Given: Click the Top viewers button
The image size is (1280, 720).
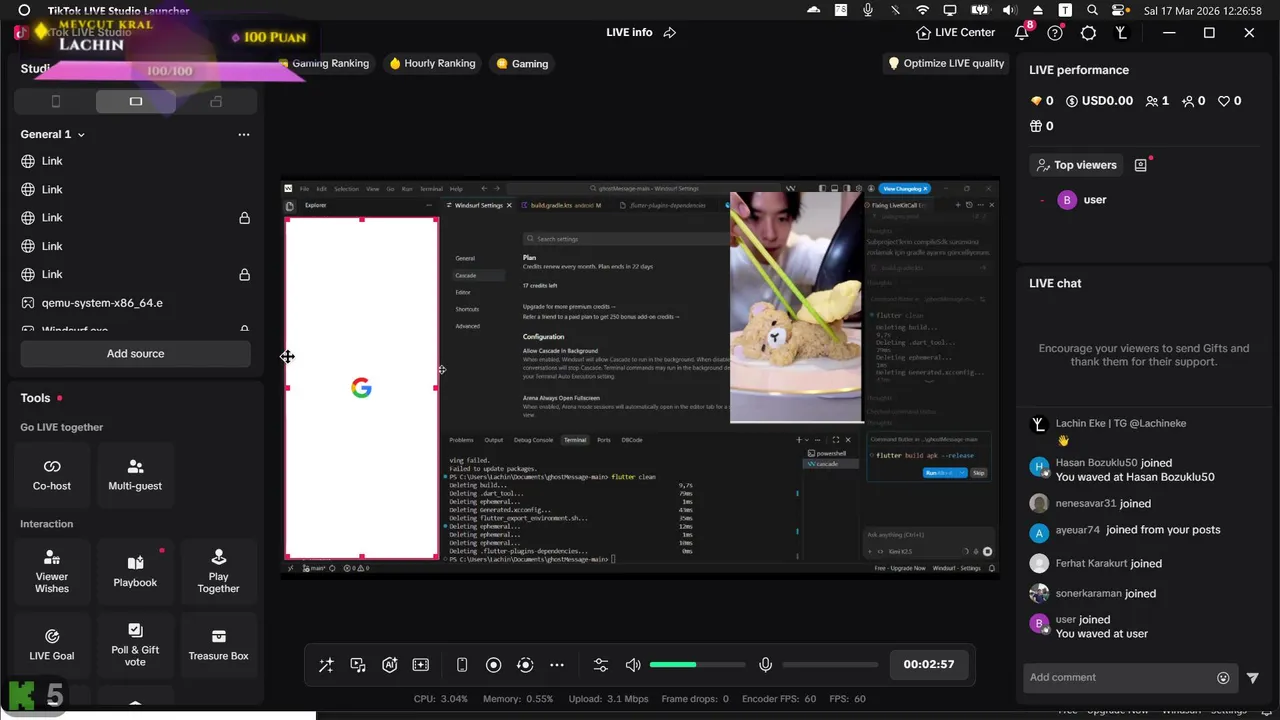Looking at the screenshot, I should [x=1076, y=165].
